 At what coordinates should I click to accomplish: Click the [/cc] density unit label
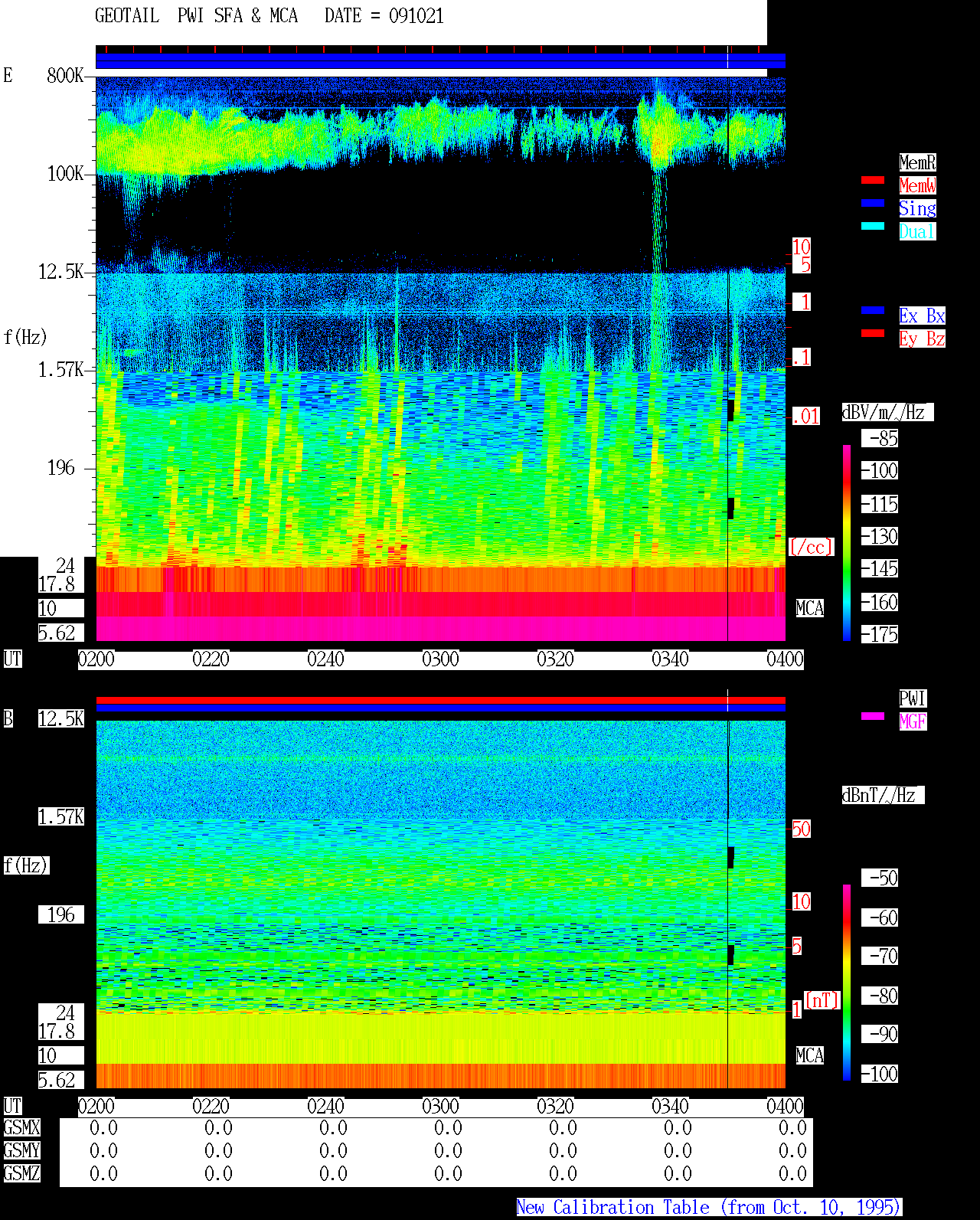coord(811,547)
